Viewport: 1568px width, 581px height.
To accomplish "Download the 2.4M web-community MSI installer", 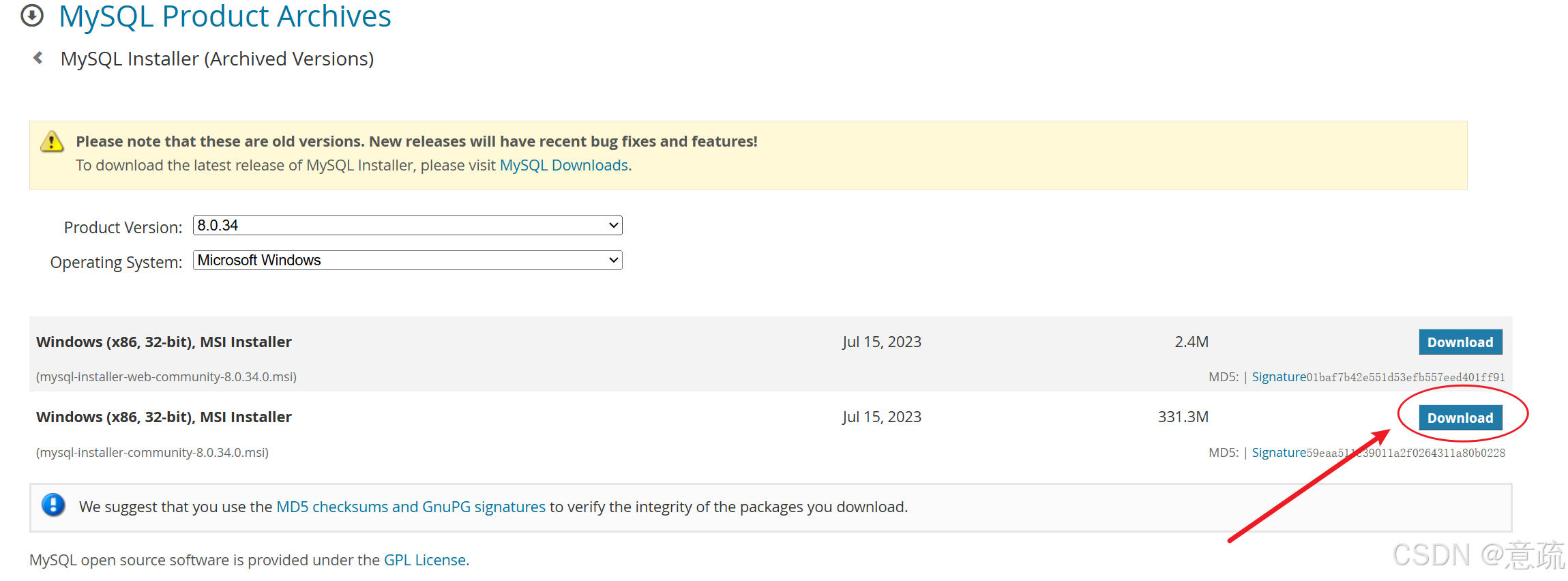I will tap(1460, 342).
